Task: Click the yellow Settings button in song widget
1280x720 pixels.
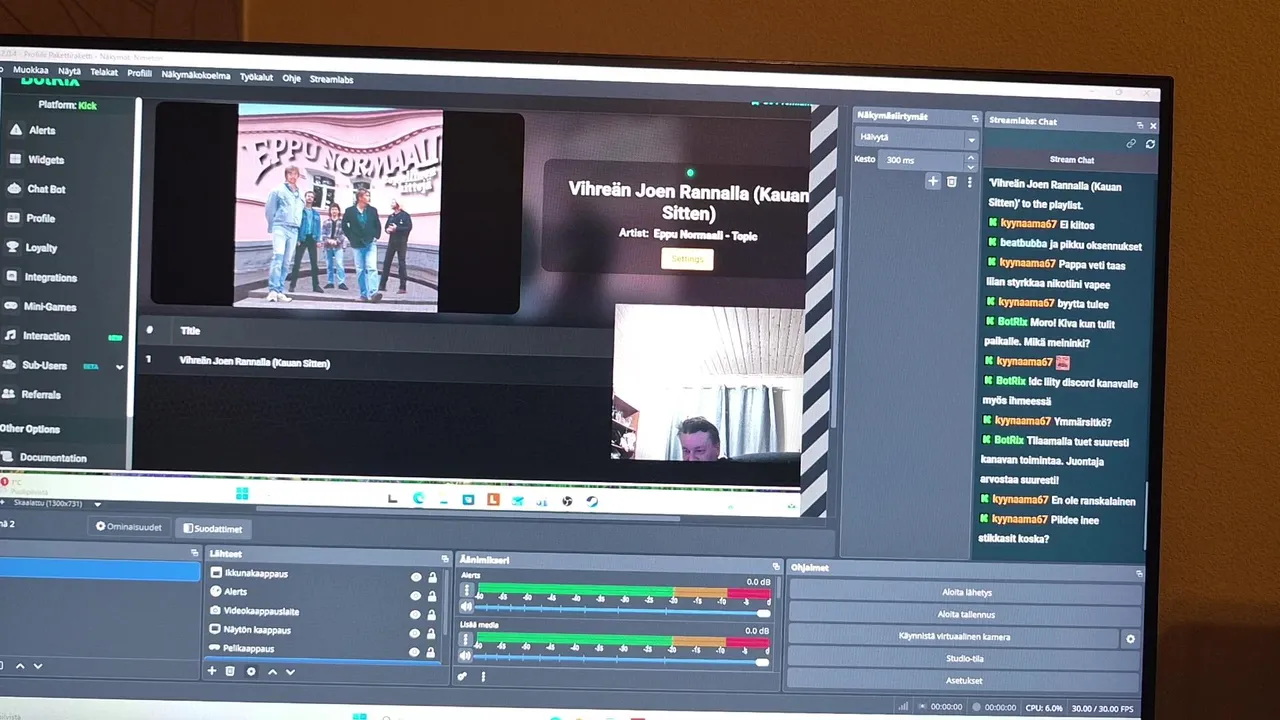Action: [687, 259]
